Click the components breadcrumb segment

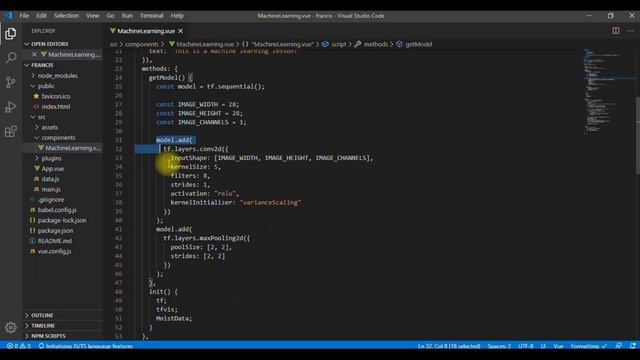coord(141,44)
